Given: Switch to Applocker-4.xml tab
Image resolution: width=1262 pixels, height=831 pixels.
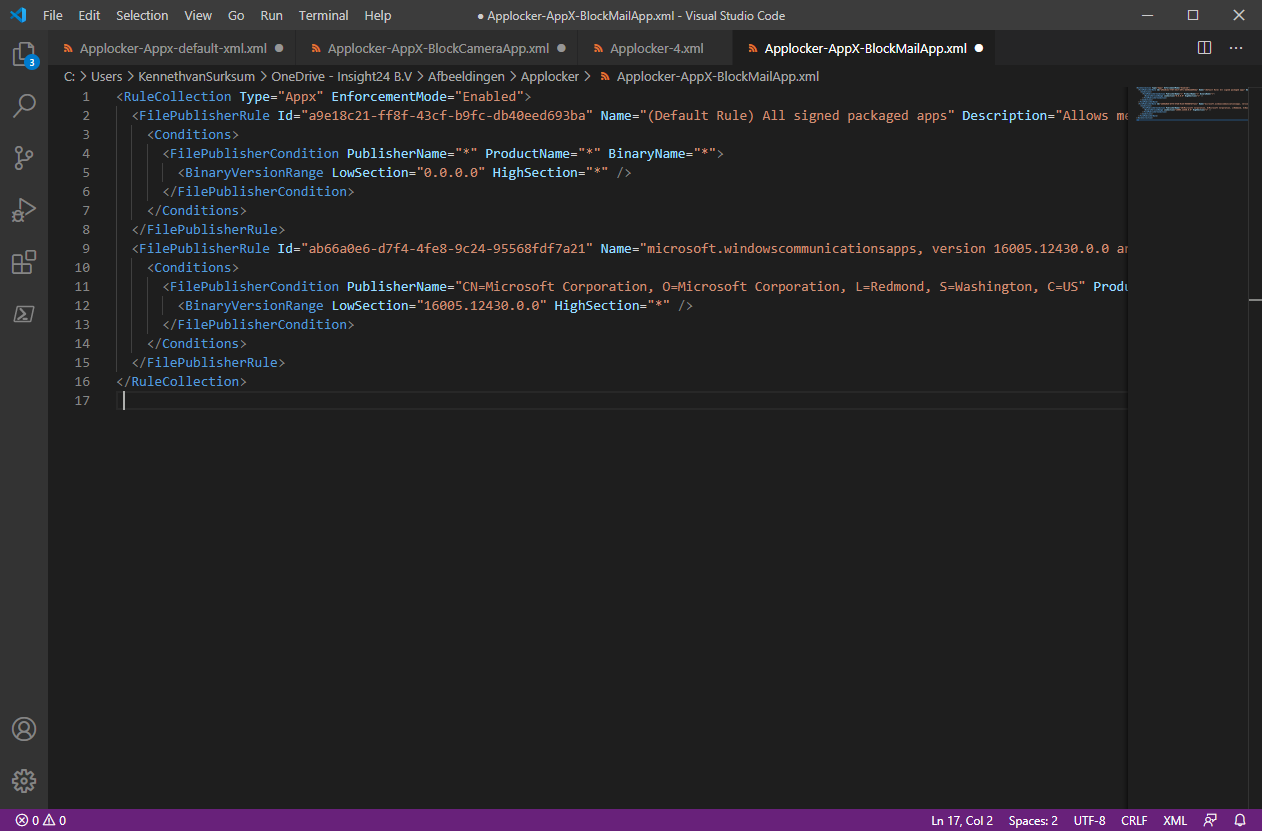Looking at the screenshot, I should click(655, 48).
